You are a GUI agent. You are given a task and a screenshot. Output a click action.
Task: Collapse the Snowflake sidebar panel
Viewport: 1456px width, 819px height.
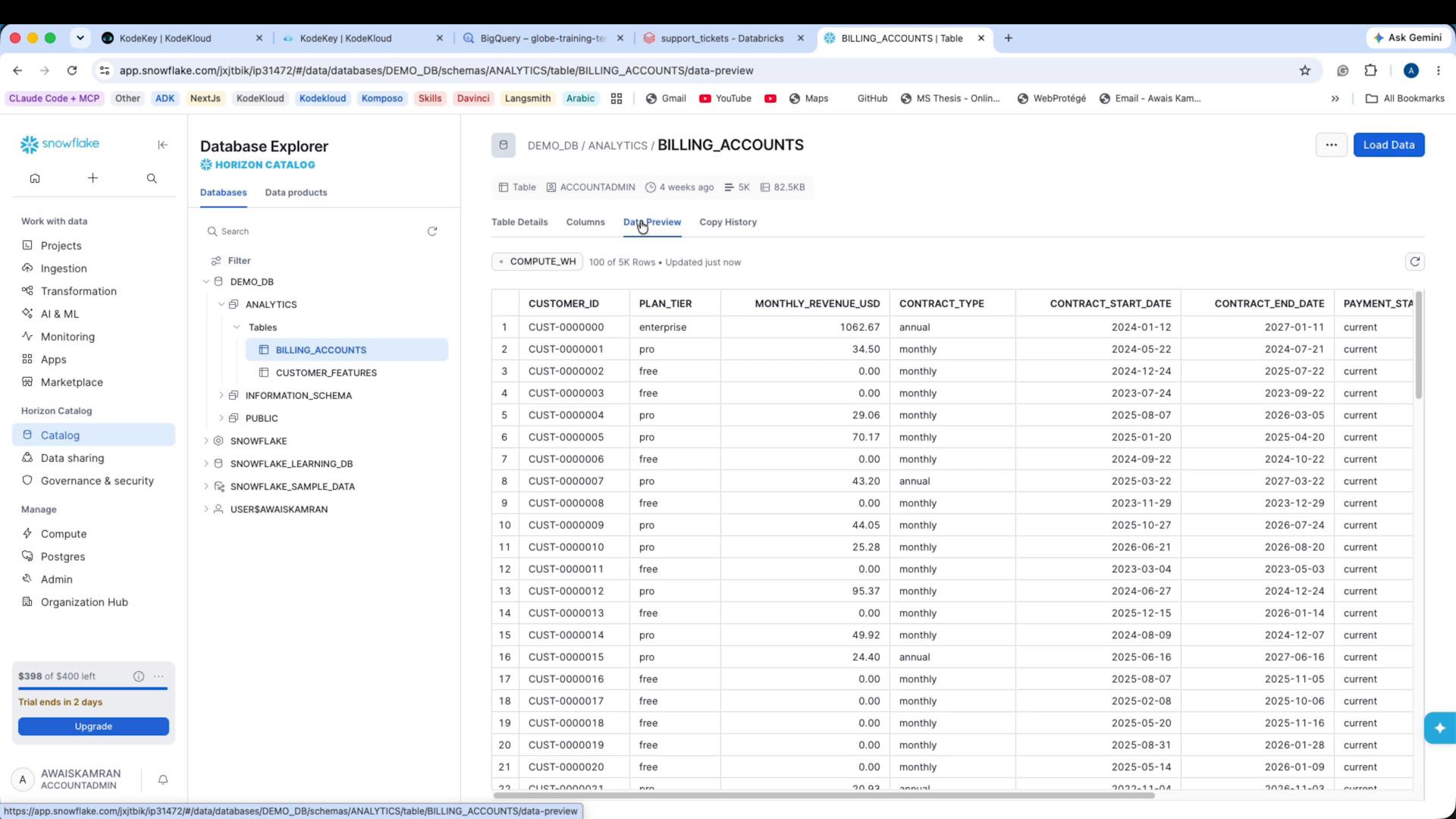tap(162, 145)
